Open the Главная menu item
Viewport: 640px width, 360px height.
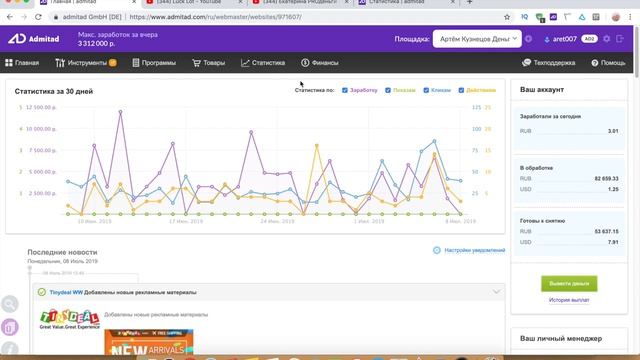[22, 63]
